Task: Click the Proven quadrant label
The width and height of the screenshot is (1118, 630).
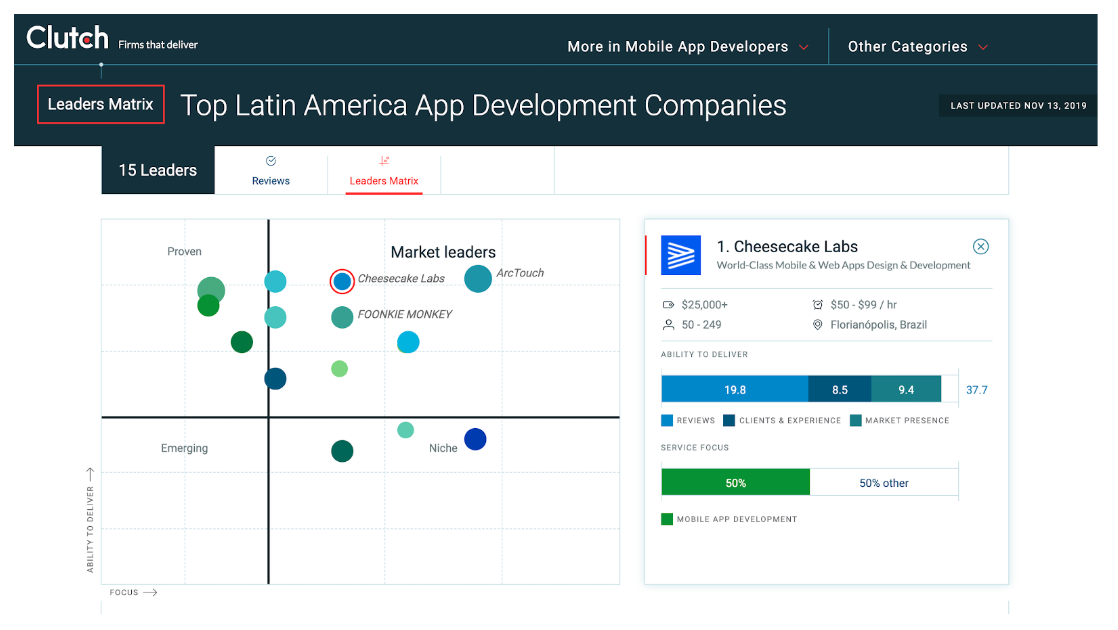Action: click(x=184, y=252)
